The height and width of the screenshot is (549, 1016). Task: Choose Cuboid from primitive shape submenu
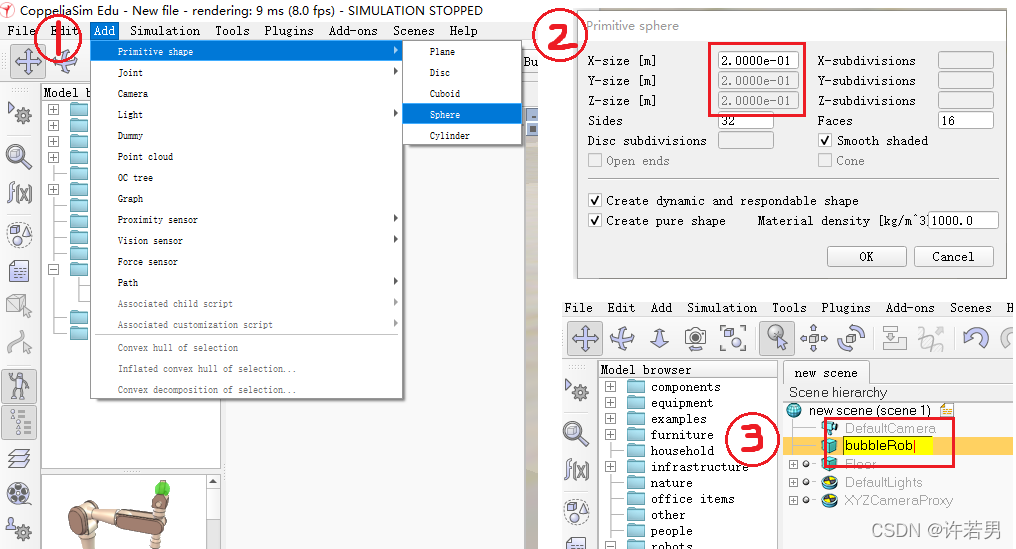tap(462, 93)
